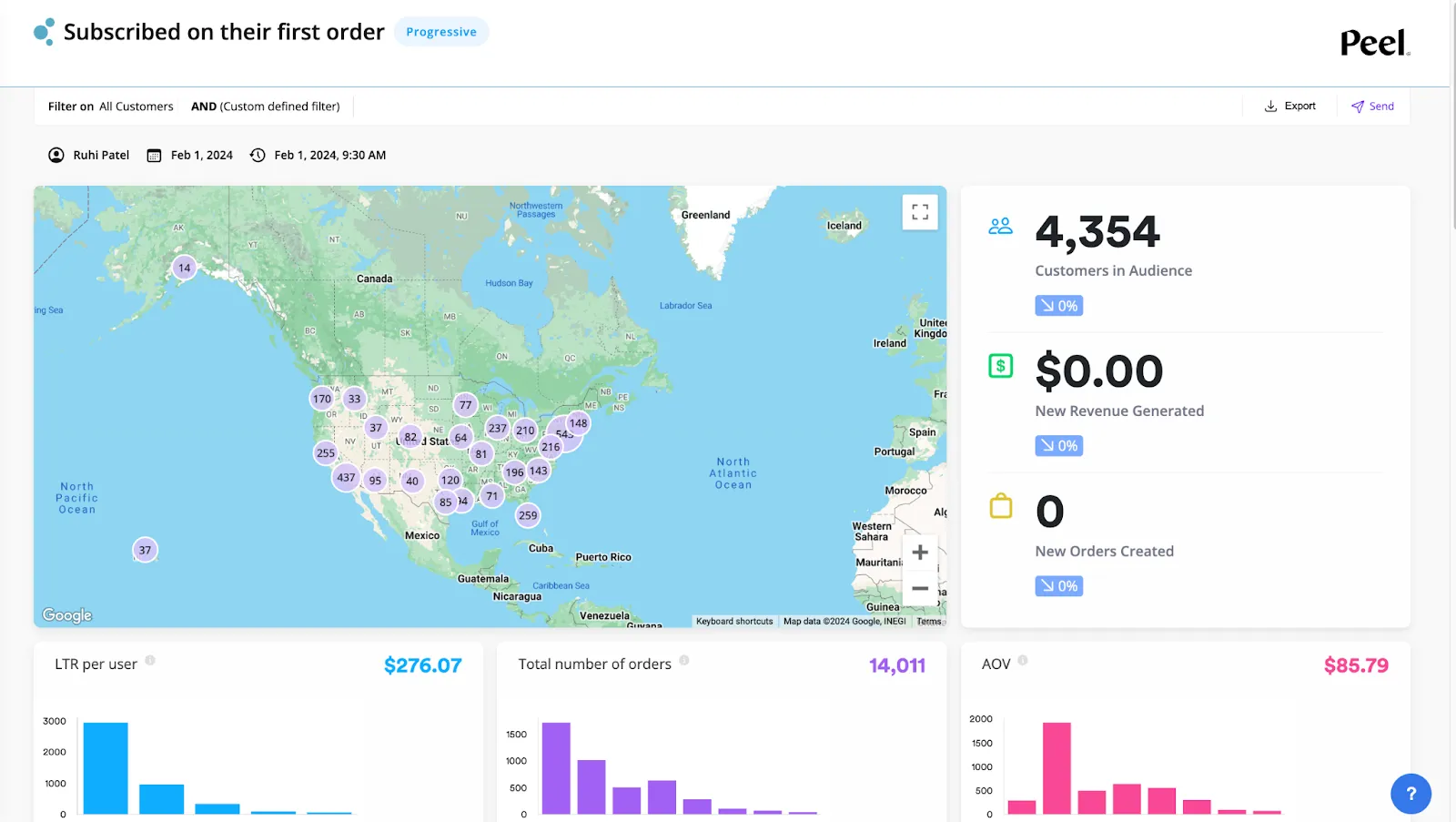Click info icon beside Total number of orders
The image size is (1456, 822).
pos(684,661)
